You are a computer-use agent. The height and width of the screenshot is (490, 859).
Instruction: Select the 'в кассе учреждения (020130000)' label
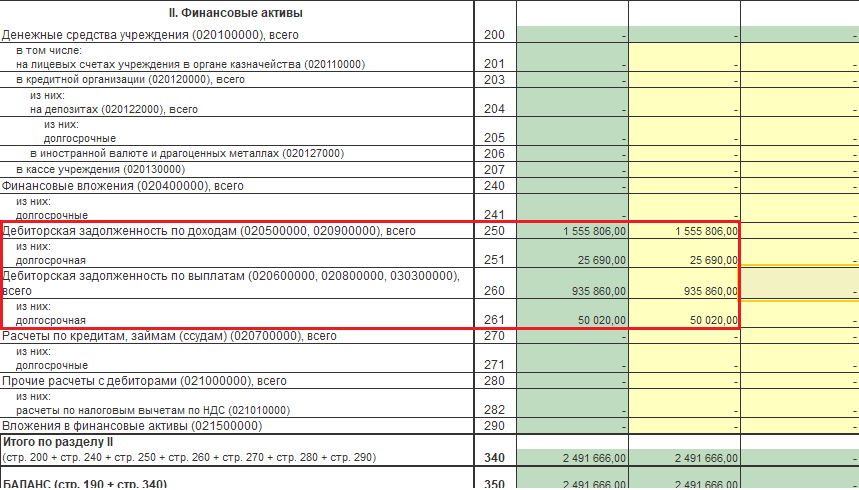coord(101,169)
